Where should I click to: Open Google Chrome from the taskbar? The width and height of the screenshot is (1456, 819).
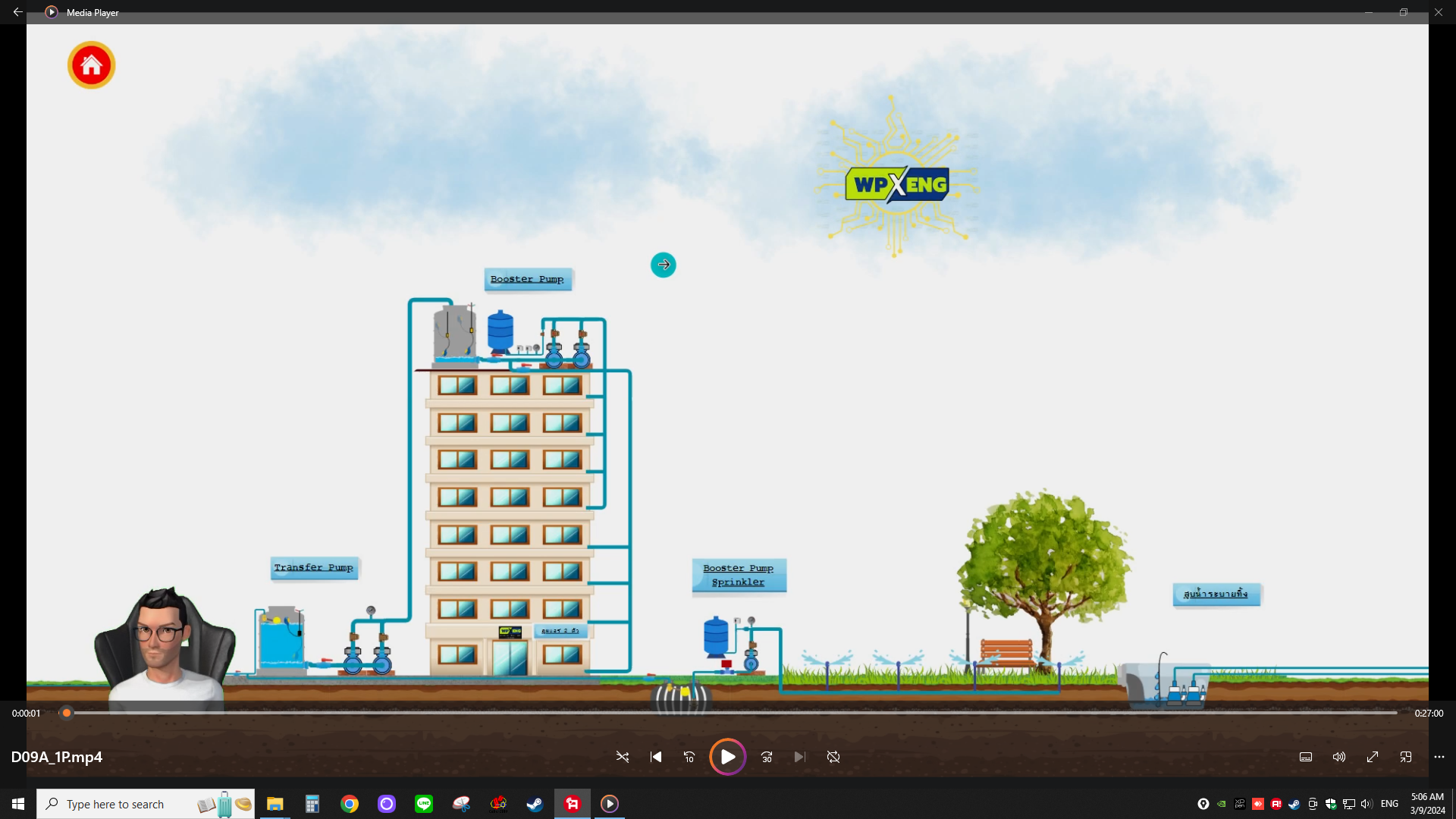pyautogui.click(x=350, y=804)
